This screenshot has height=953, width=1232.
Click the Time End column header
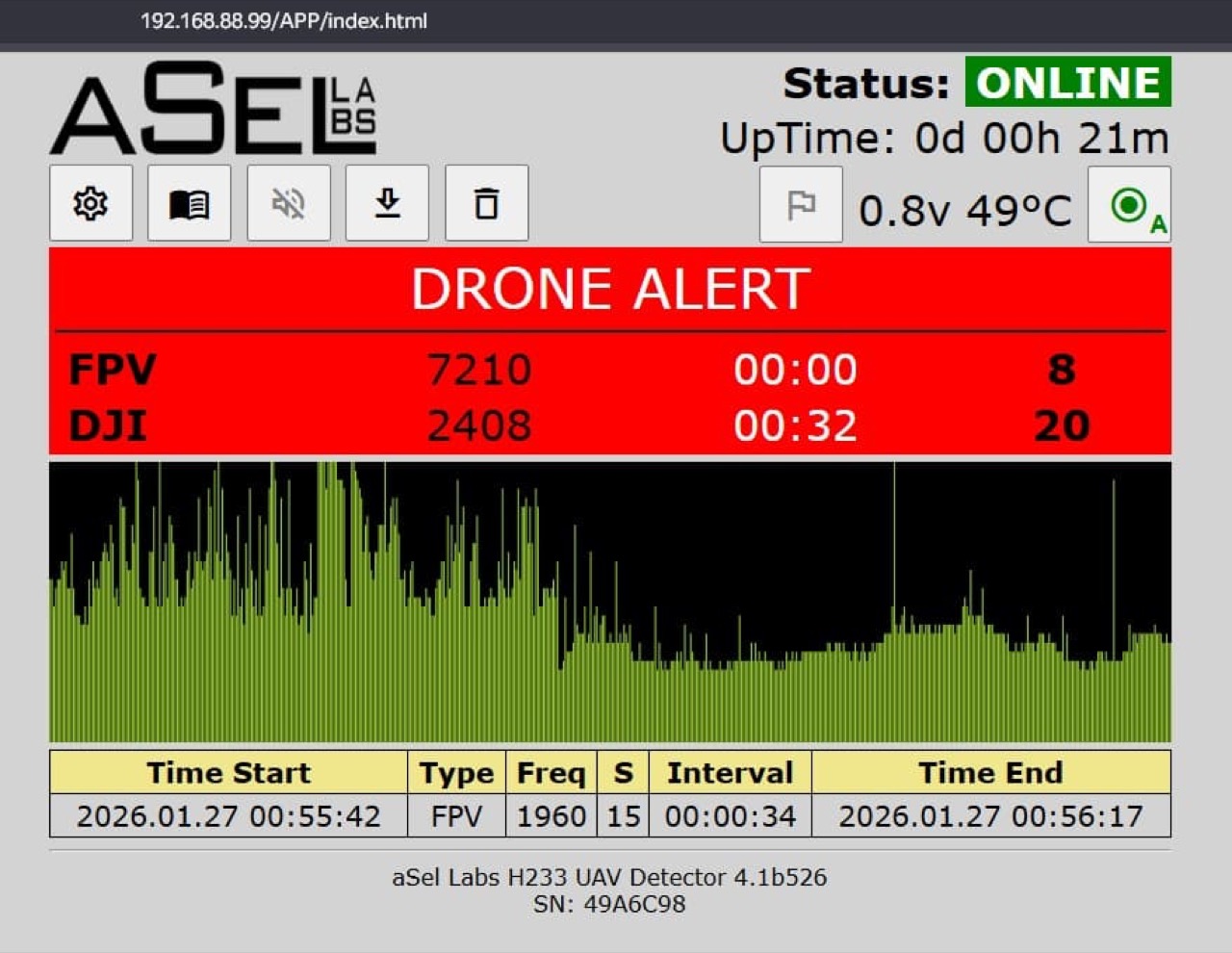991,772
